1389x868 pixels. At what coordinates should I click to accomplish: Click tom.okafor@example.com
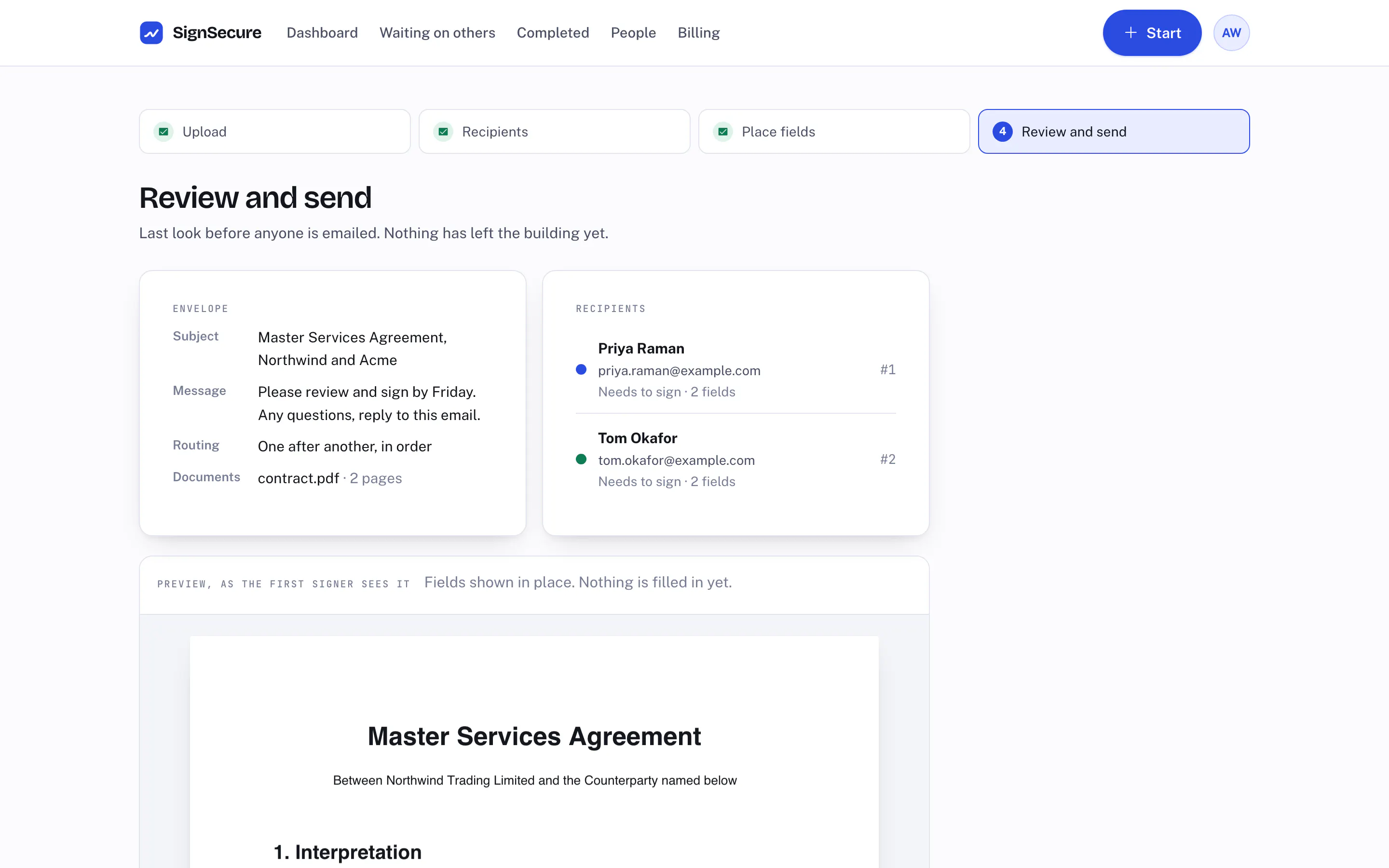point(676,460)
